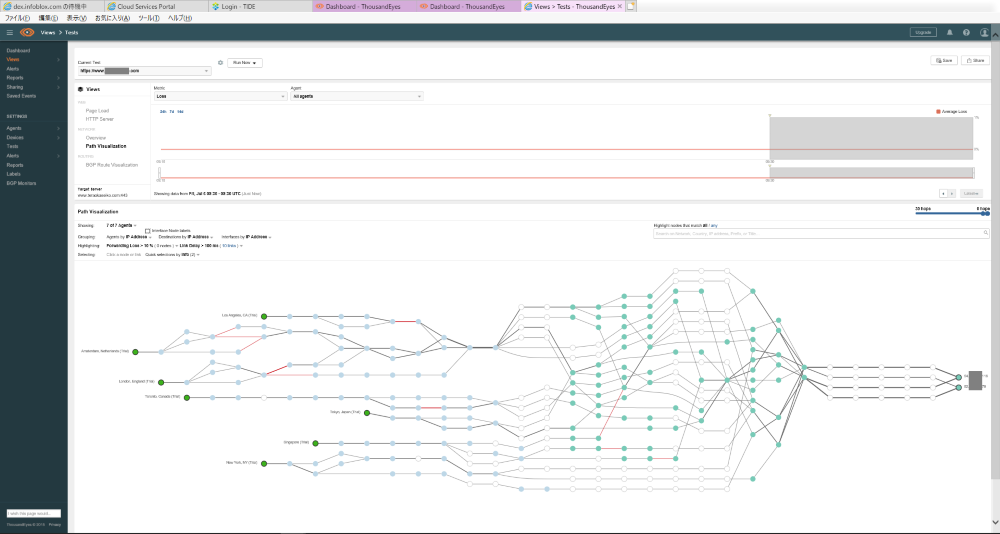Image resolution: width=1000 pixels, height=534 pixels.
Task: Open the help question mark icon
Action: 967,33
